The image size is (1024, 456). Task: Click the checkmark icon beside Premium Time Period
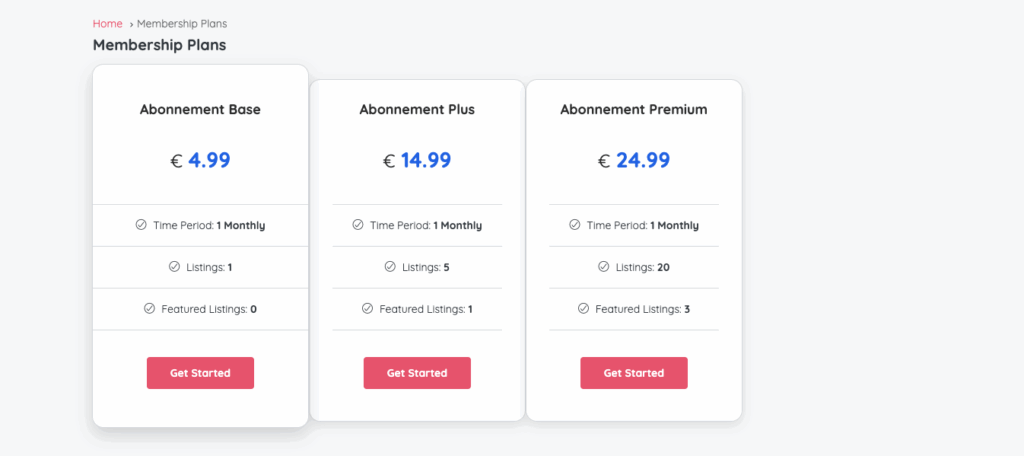[575, 225]
